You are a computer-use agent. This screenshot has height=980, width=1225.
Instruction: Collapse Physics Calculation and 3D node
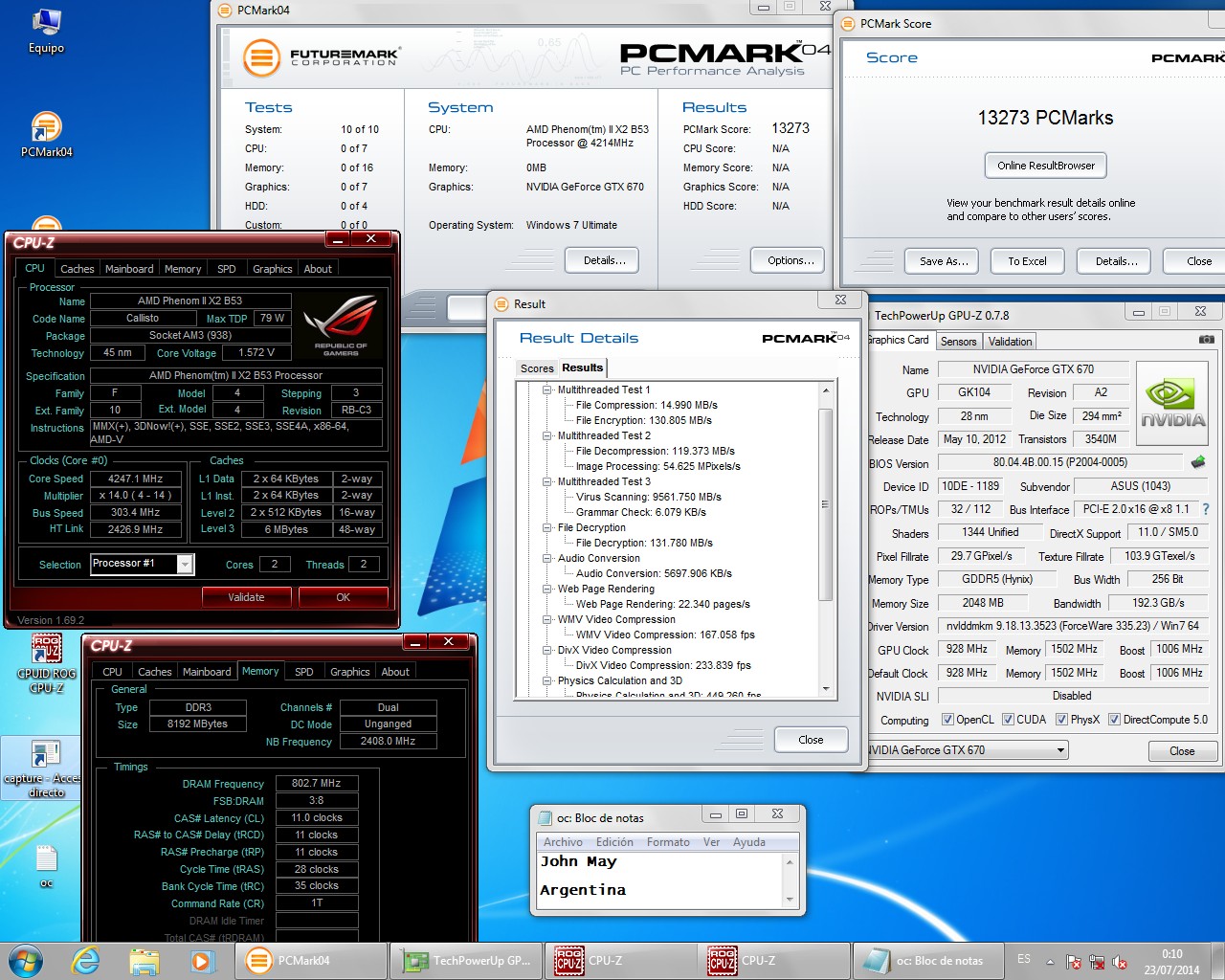pyautogui.click(x=547, y=680)
